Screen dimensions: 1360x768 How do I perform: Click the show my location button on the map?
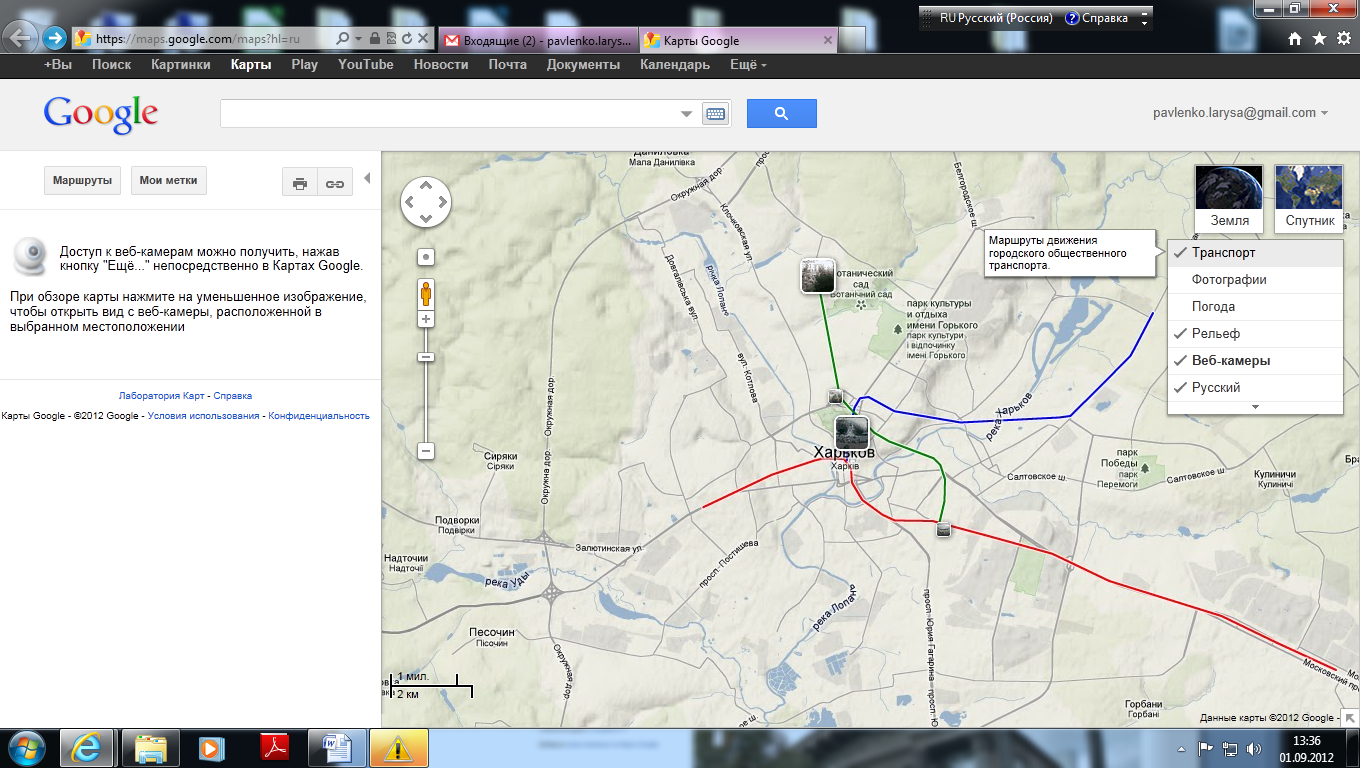point(426,257)
